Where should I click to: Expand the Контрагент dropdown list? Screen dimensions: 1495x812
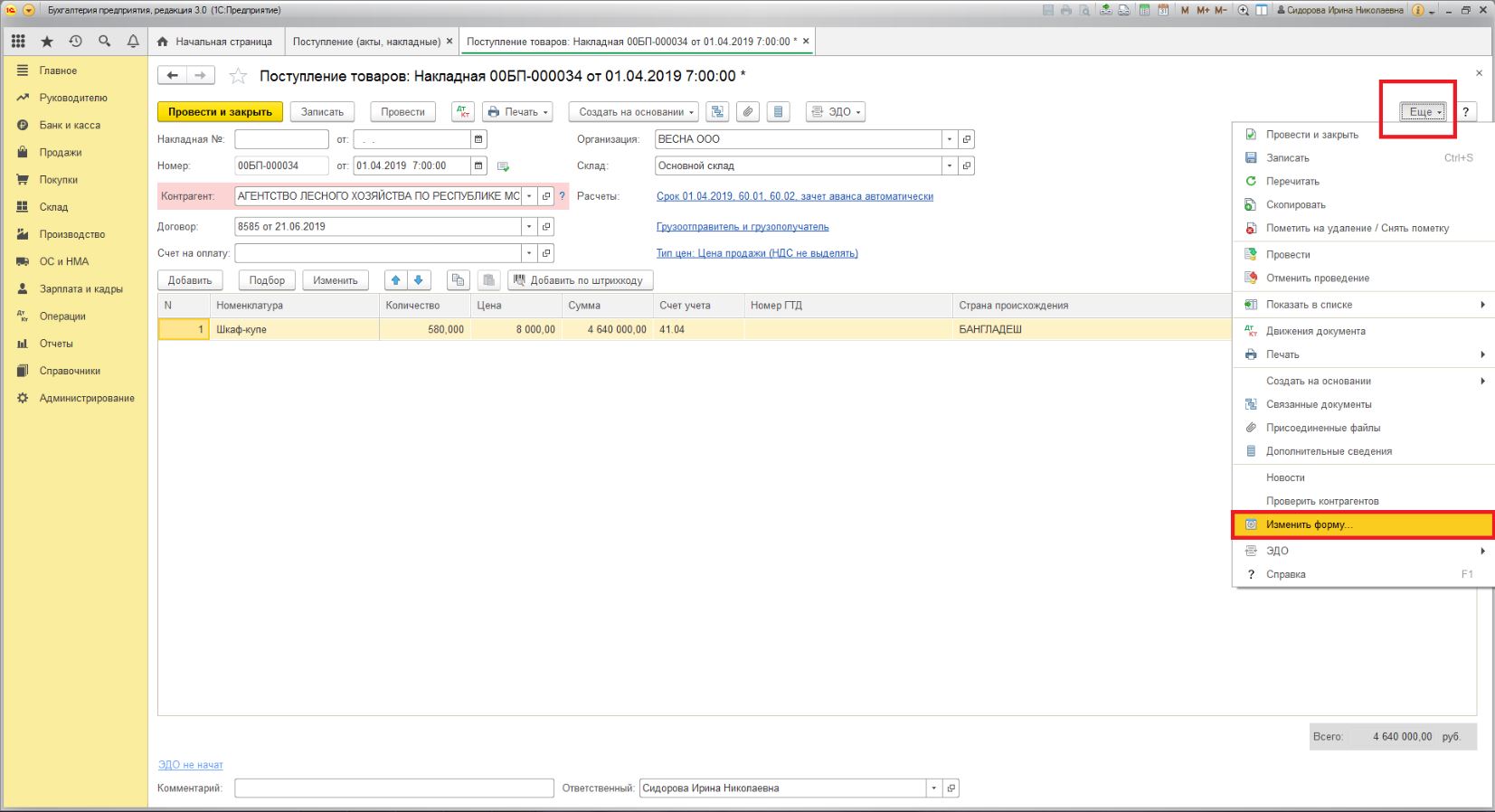tap(529, 196)
